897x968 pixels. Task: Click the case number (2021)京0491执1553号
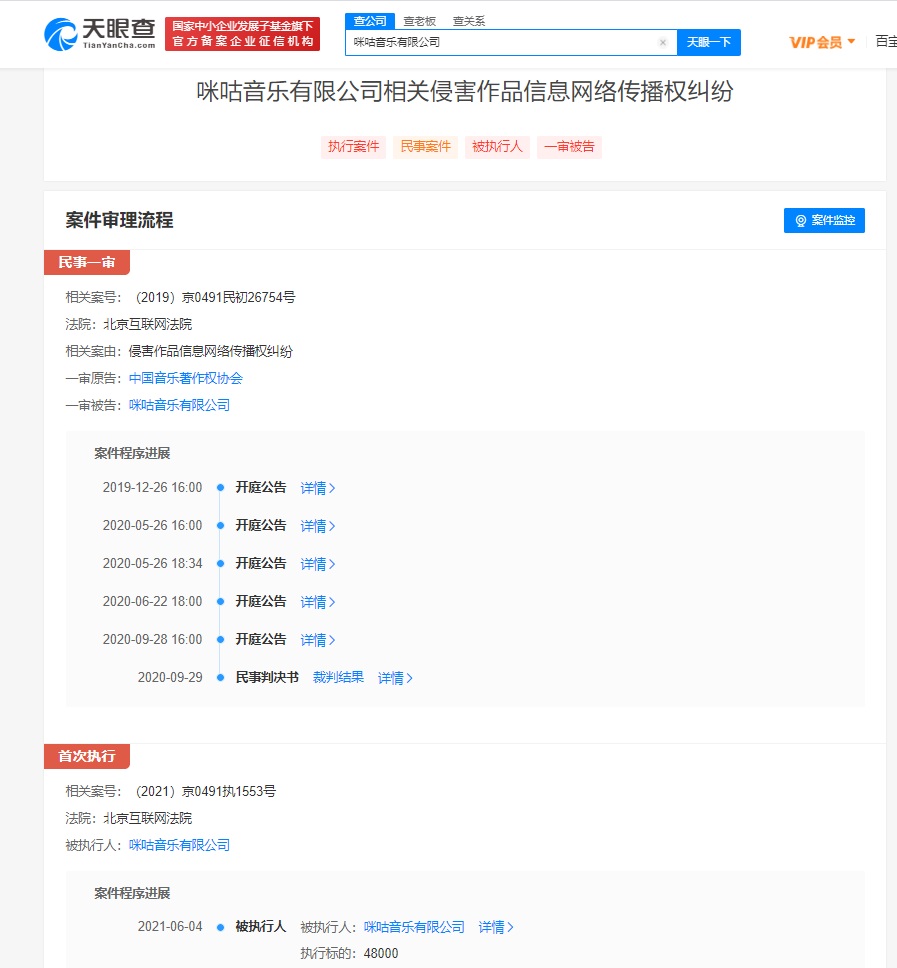point(206,791)
